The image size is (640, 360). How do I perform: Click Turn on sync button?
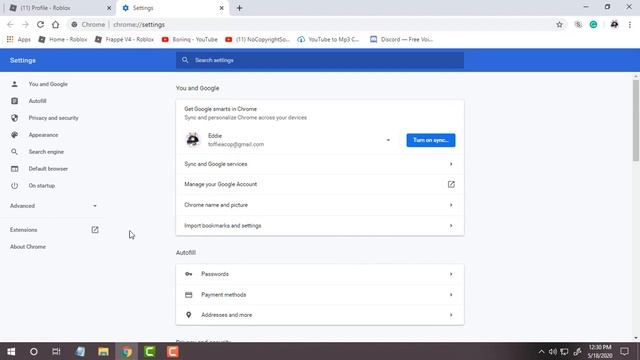431,140
